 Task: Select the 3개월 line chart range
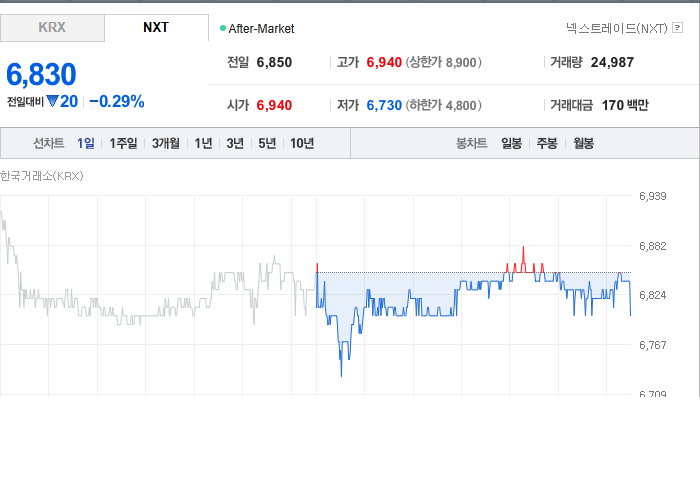point(166,143)
